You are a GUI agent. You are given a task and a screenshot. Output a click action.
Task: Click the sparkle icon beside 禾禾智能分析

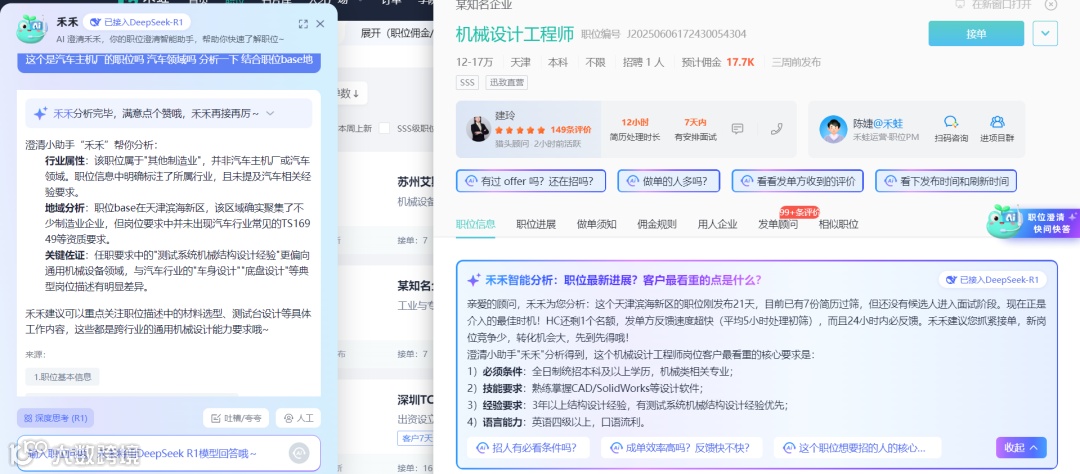[x=474, y=280]
